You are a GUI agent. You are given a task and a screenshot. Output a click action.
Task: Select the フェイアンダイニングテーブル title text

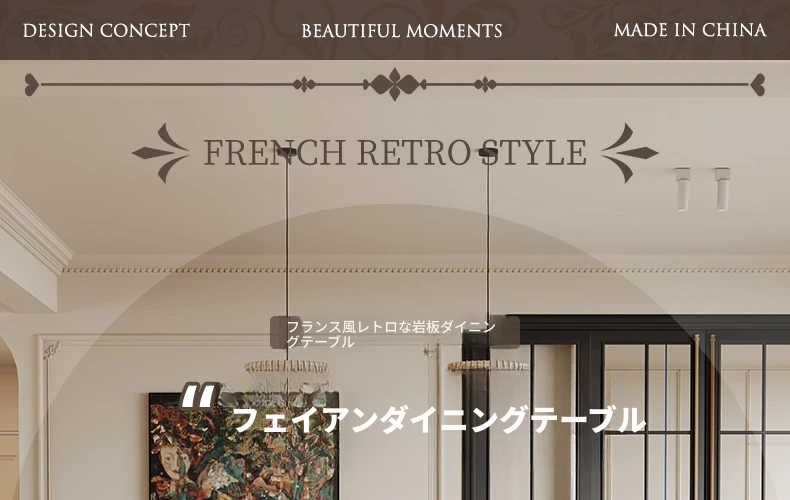tap(438, 420)
